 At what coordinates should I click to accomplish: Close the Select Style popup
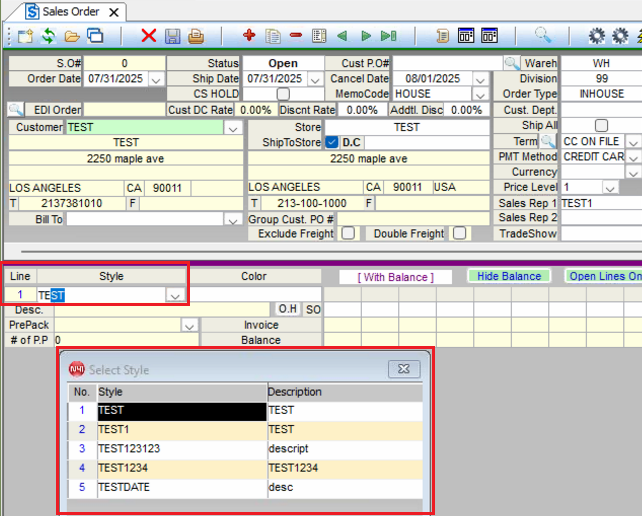[404, 369]
